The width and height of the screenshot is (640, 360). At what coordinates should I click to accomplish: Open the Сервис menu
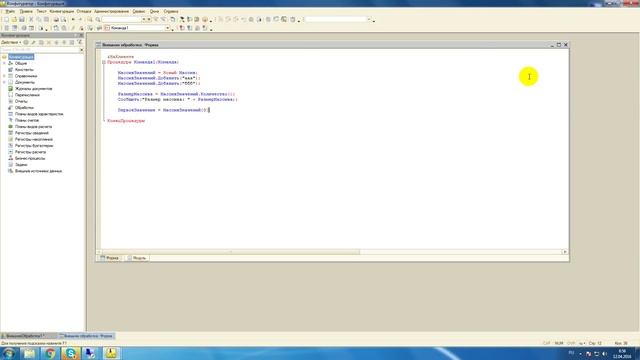139,11
